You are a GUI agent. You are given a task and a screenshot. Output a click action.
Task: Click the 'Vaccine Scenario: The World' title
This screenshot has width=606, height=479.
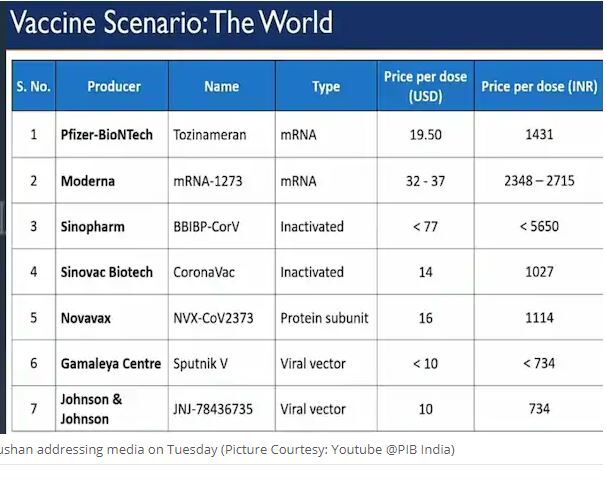point(172,23)
